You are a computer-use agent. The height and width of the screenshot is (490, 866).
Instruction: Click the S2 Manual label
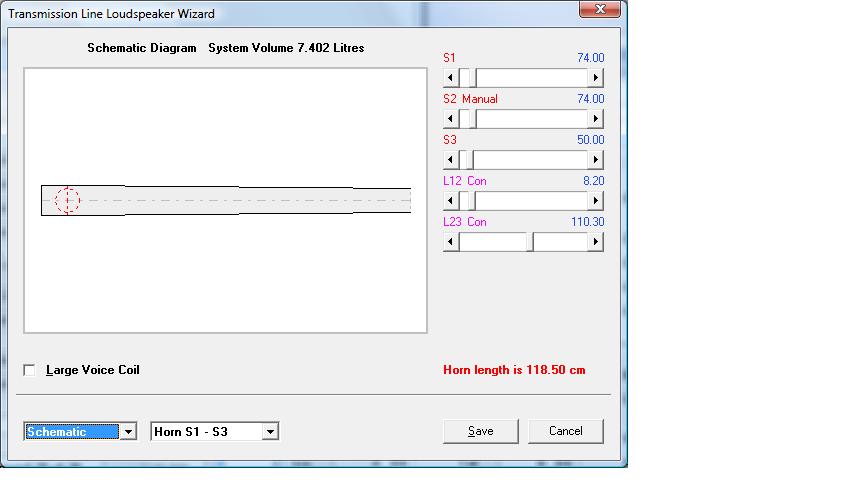pos(471,99)
